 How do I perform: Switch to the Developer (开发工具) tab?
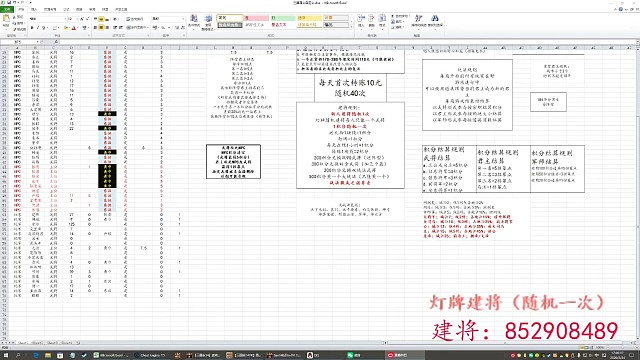tap(121, 9)
